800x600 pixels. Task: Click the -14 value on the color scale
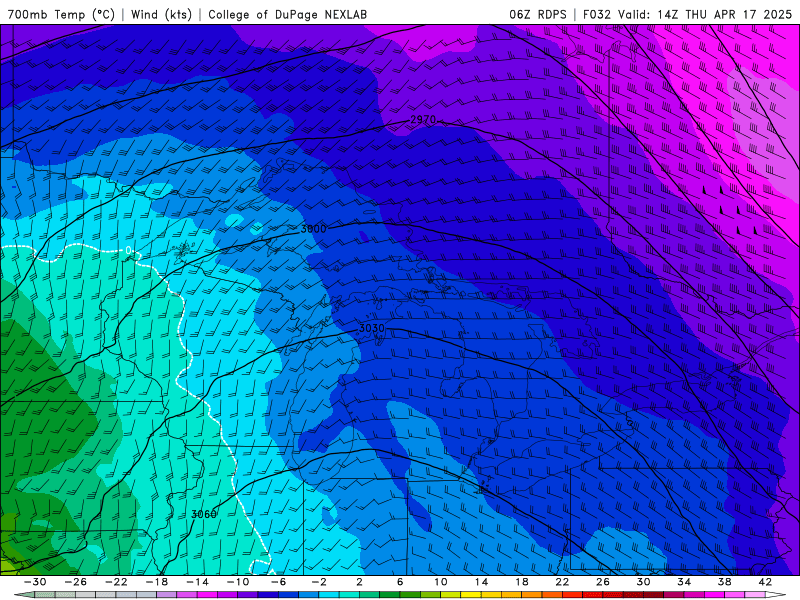pyautogui.click(x=197, y=582)
